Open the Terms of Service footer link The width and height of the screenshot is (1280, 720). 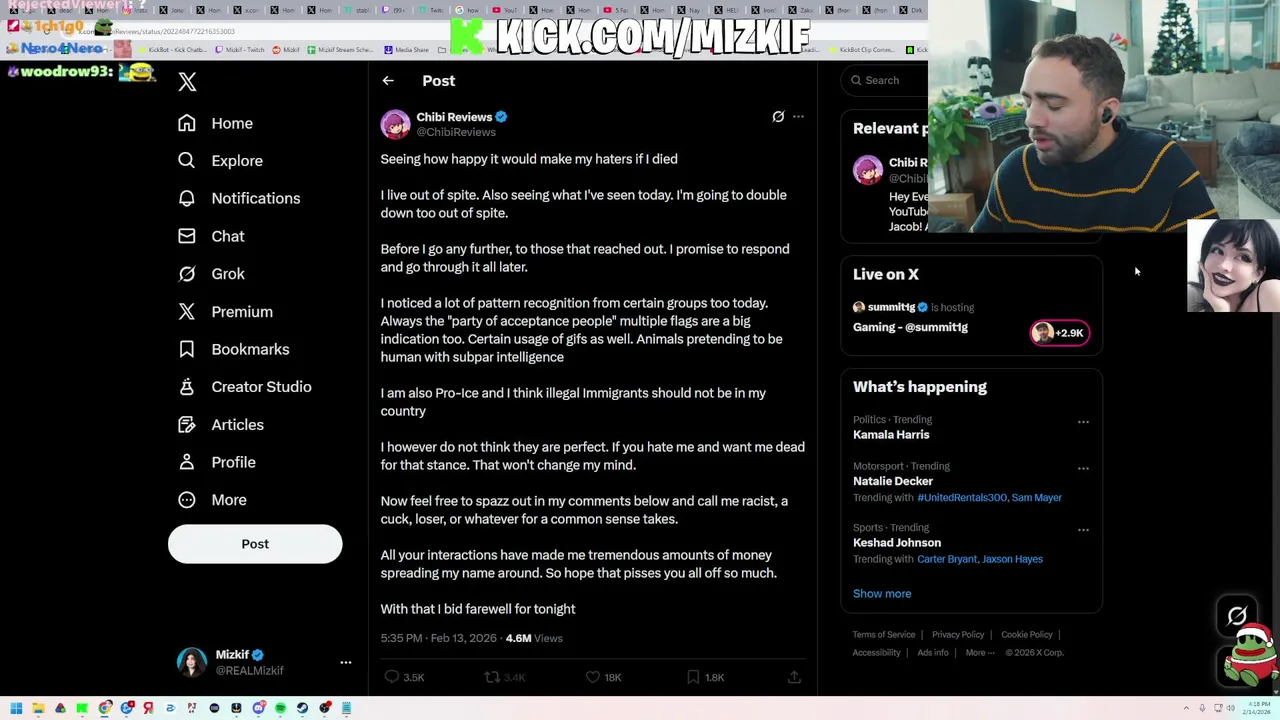pyautogui.click(x=884, y=635)
